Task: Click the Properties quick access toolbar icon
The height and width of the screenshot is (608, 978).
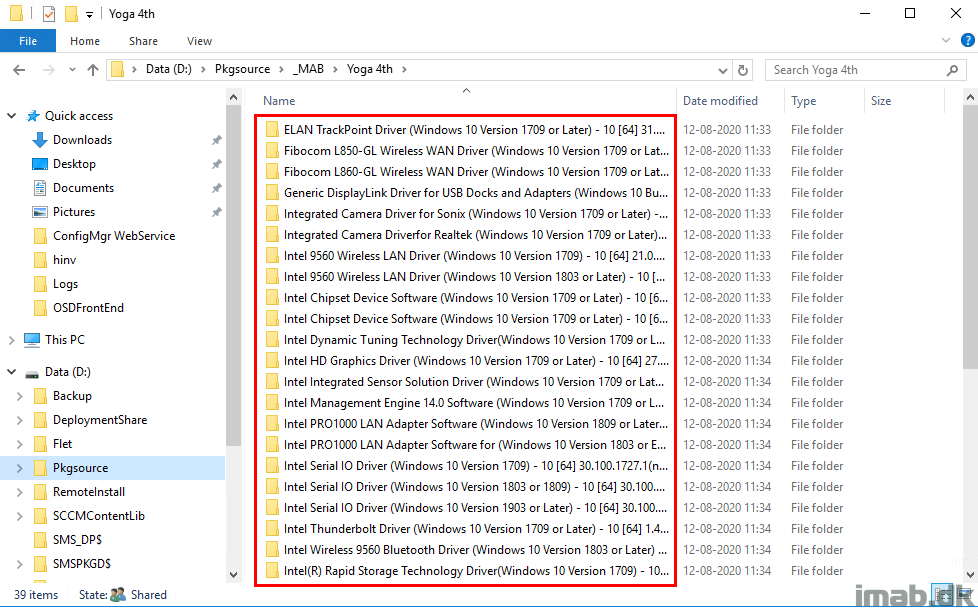Action: click(49, 14)
